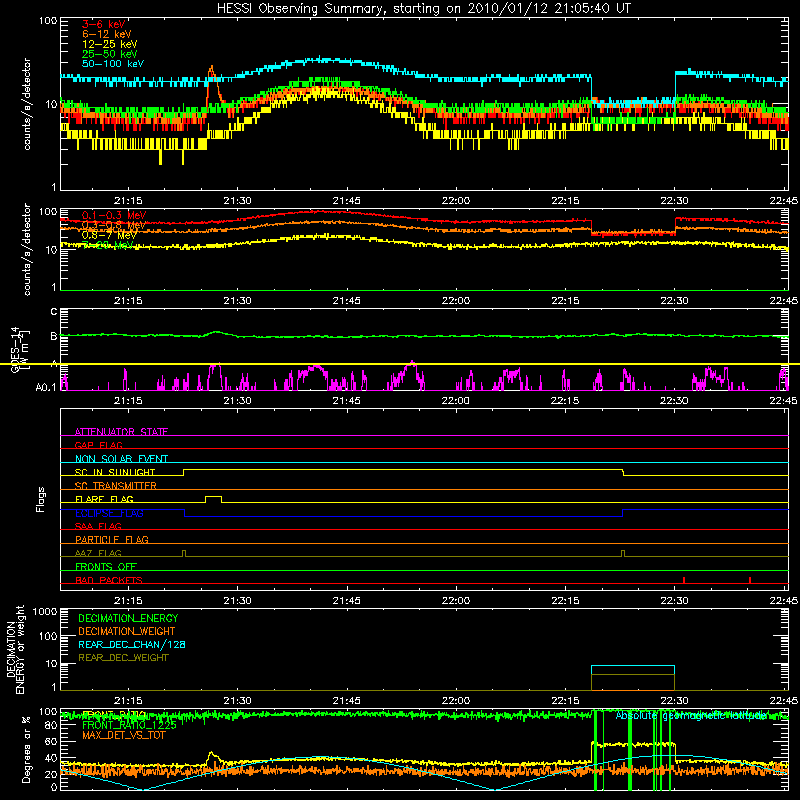The image size is (800, 800).
Task: Click the 0.1-0.3 MeV legend label
Action: click(114, 215)
